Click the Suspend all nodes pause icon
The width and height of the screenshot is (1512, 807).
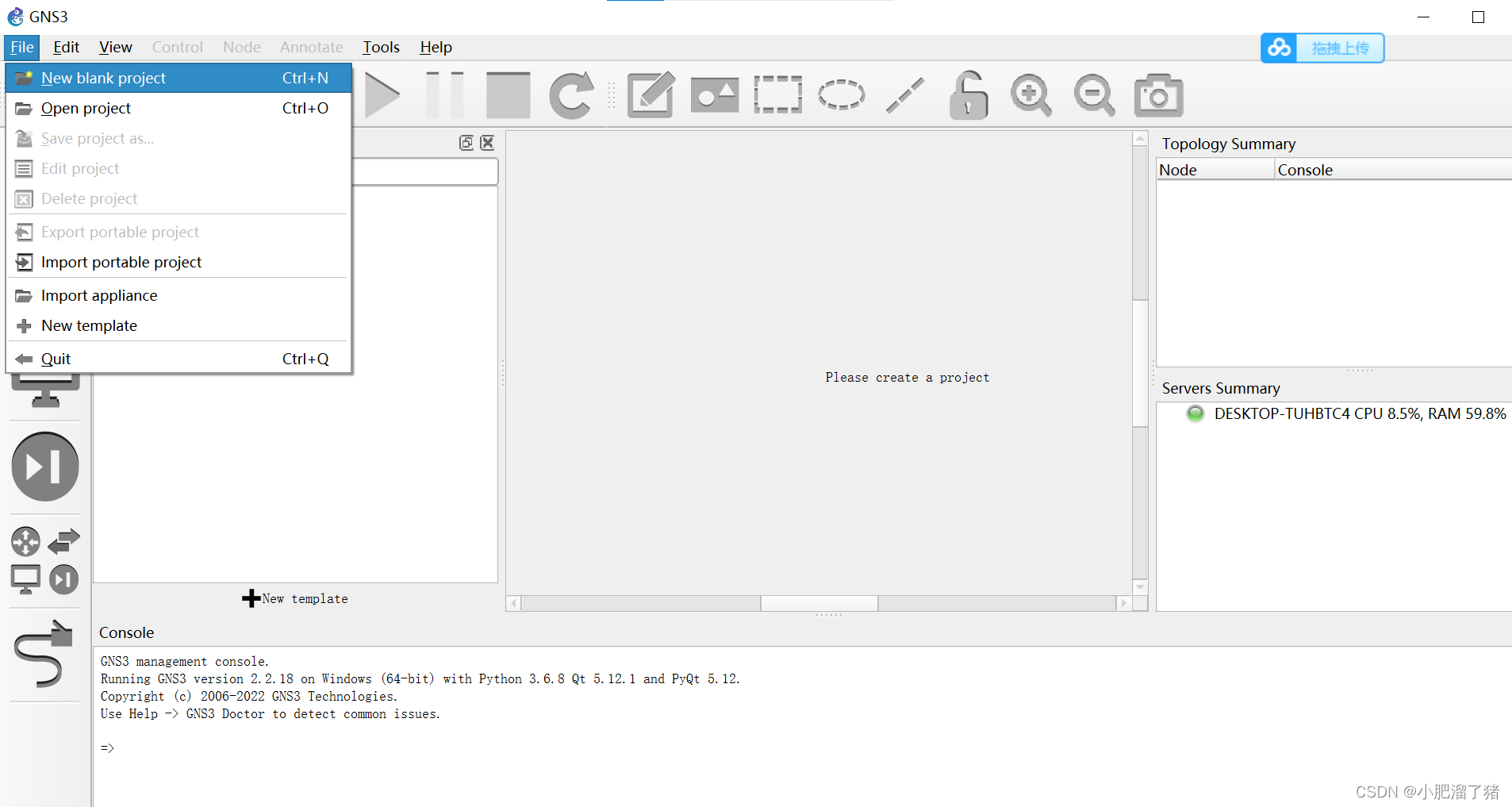point(445,95)
